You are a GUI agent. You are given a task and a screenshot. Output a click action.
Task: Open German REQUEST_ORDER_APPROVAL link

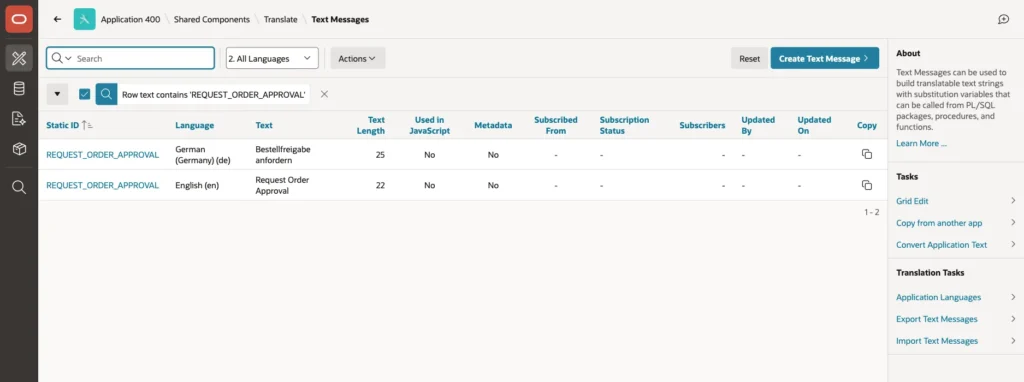pyautogui.click(x=103, y=155)
